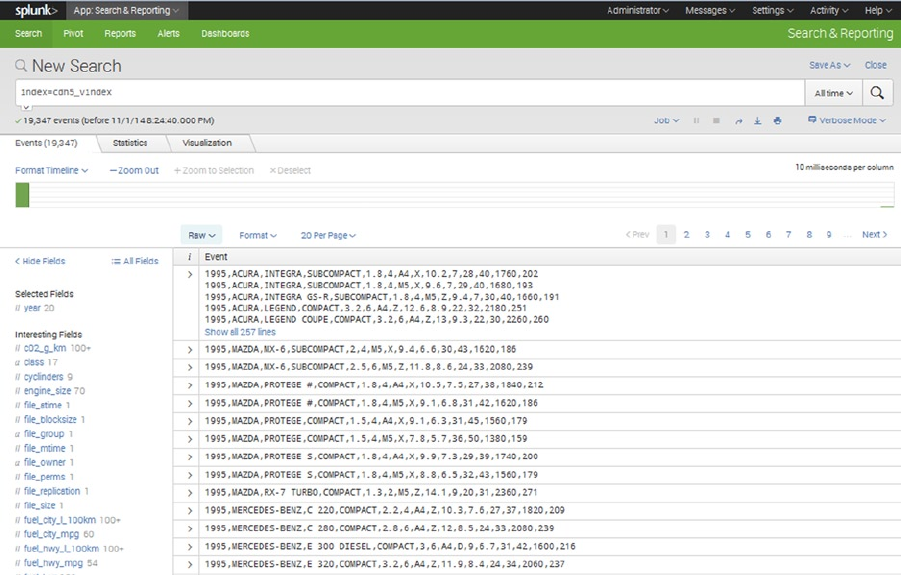Open cyclinders field details

coord(44,377)
